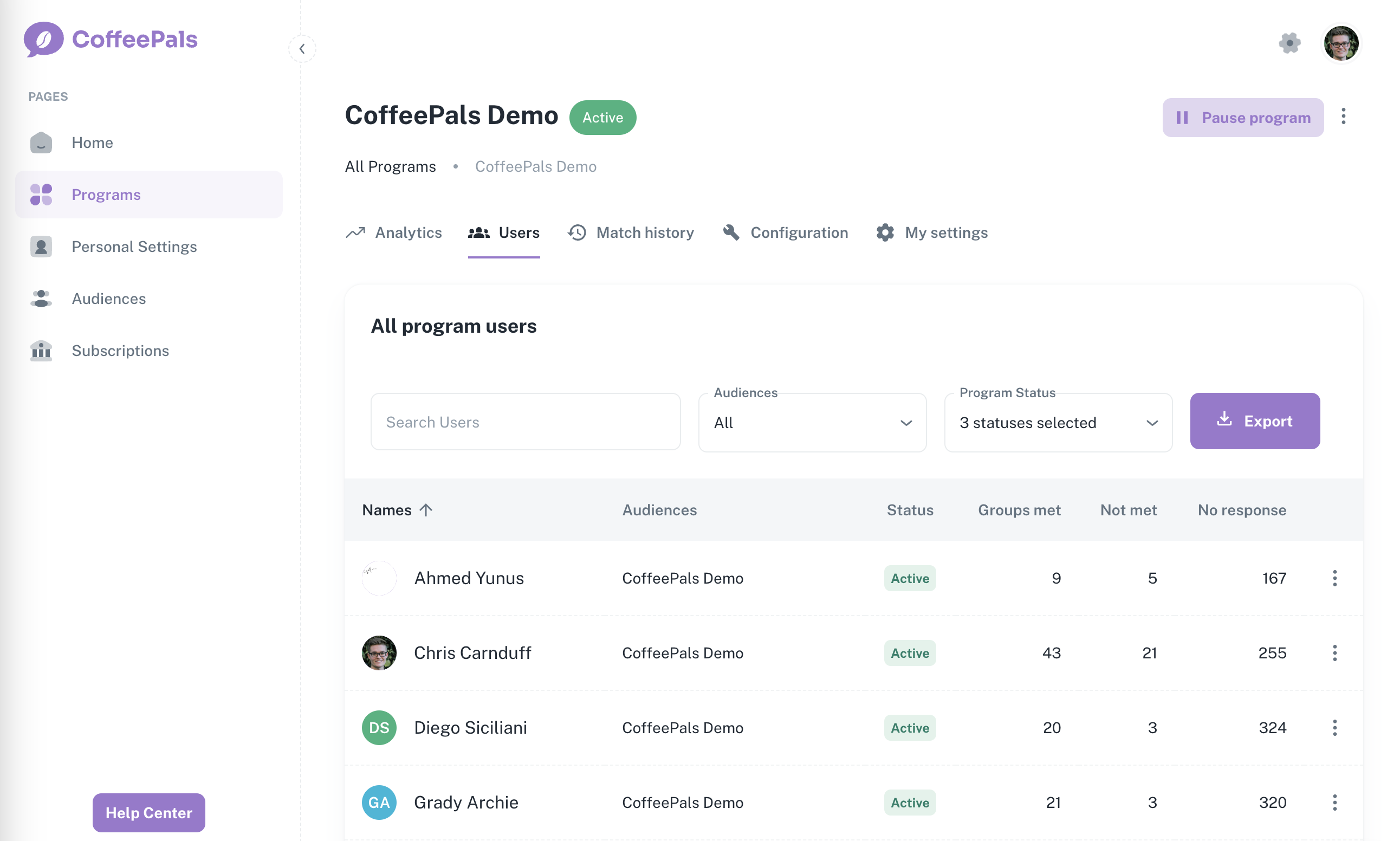
Task: Open the Configuration tab
Action: (x=785, y=233)
